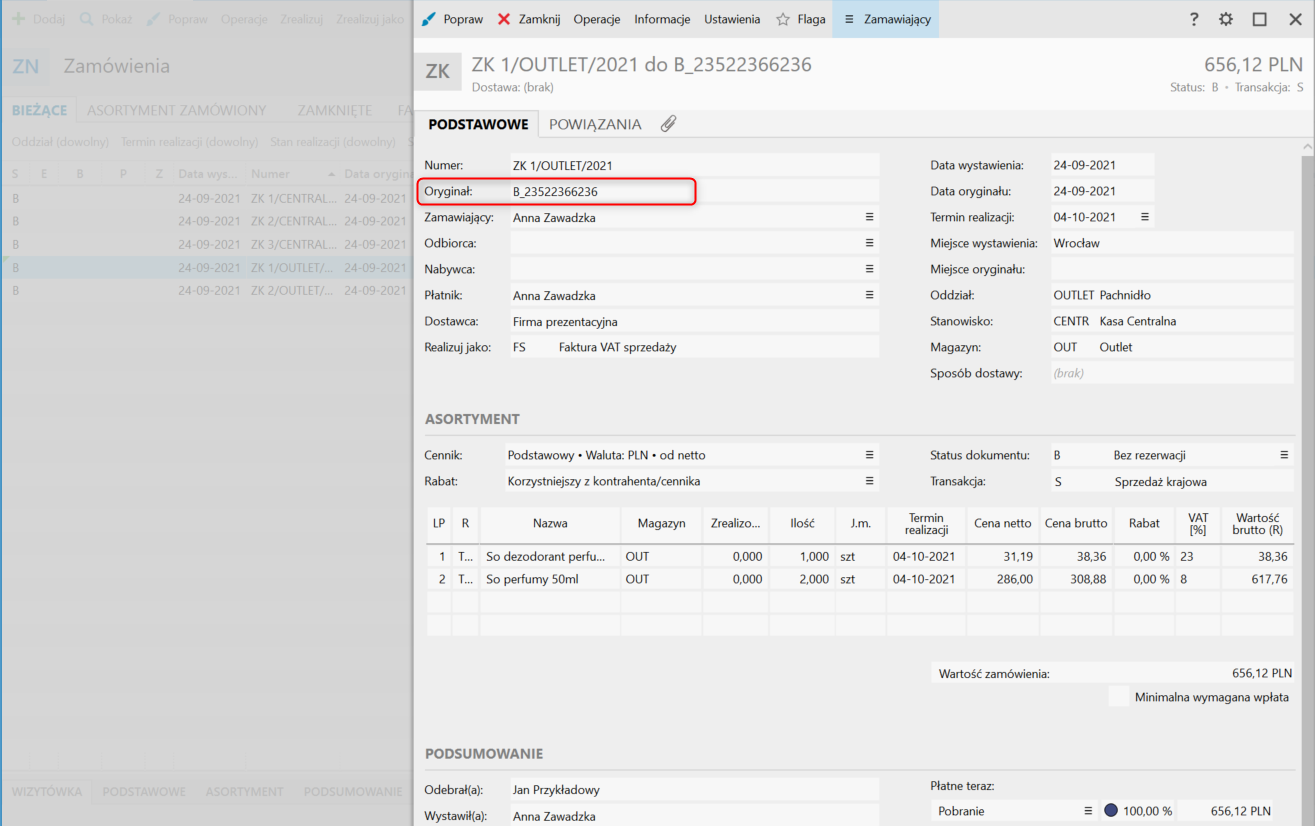Click Dostawca field Firma prezentacyjna
The width and height of the screenshot is (1315, 826).
(694, 321)
